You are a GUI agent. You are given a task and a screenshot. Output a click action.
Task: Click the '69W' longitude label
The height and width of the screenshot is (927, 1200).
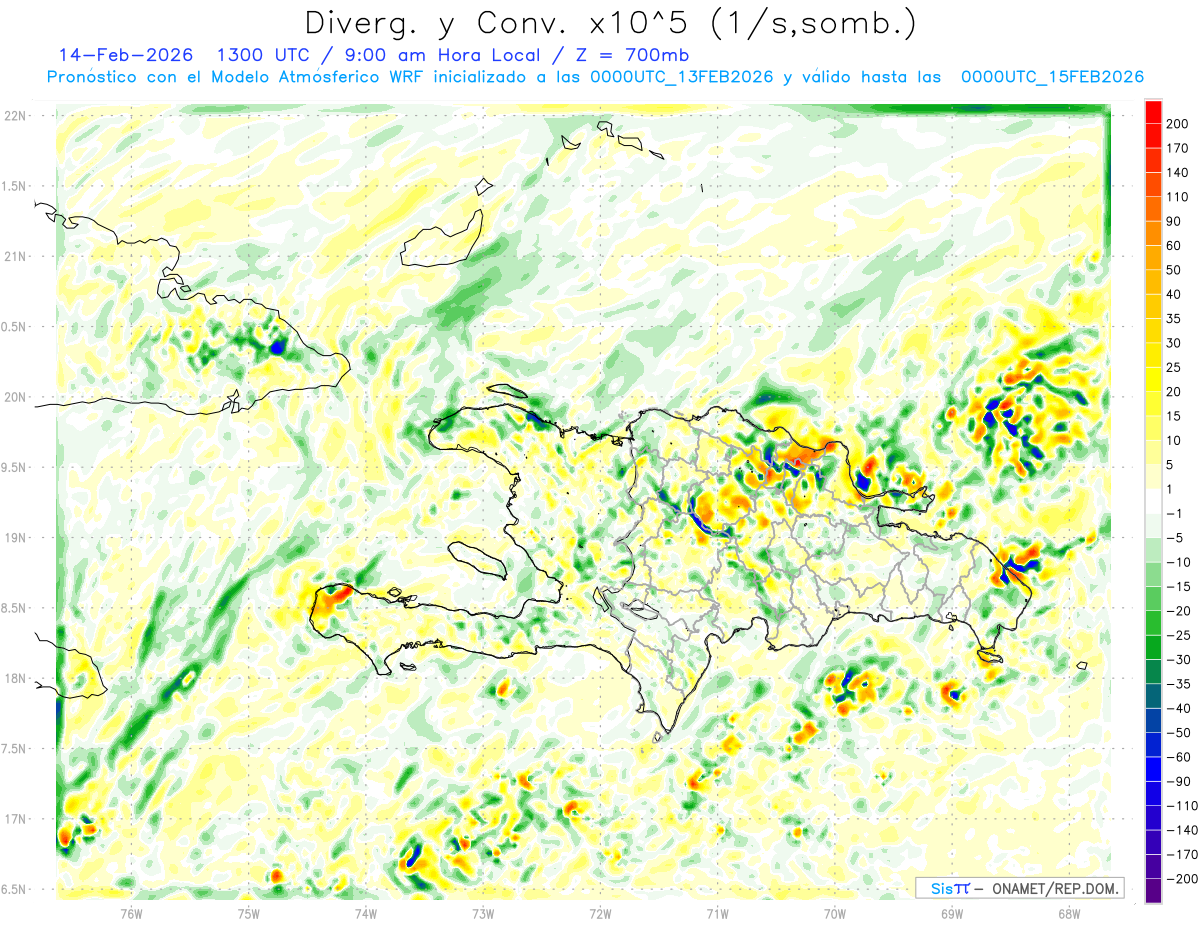tap(952, 914)
